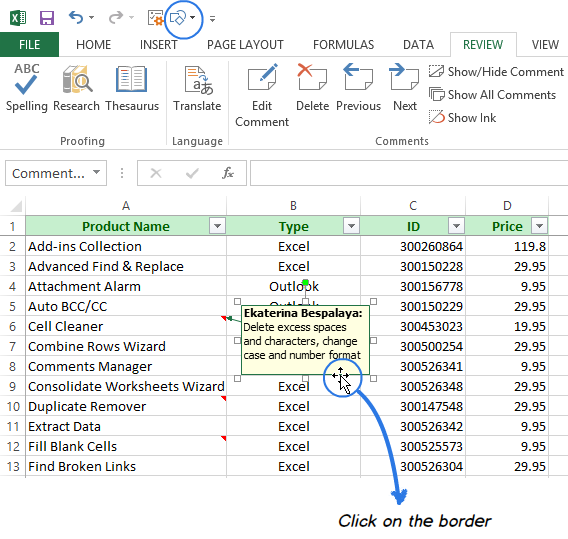Screen dimensions: 568x539
Task: Select row 10 header
Action: tap(13, 406)
